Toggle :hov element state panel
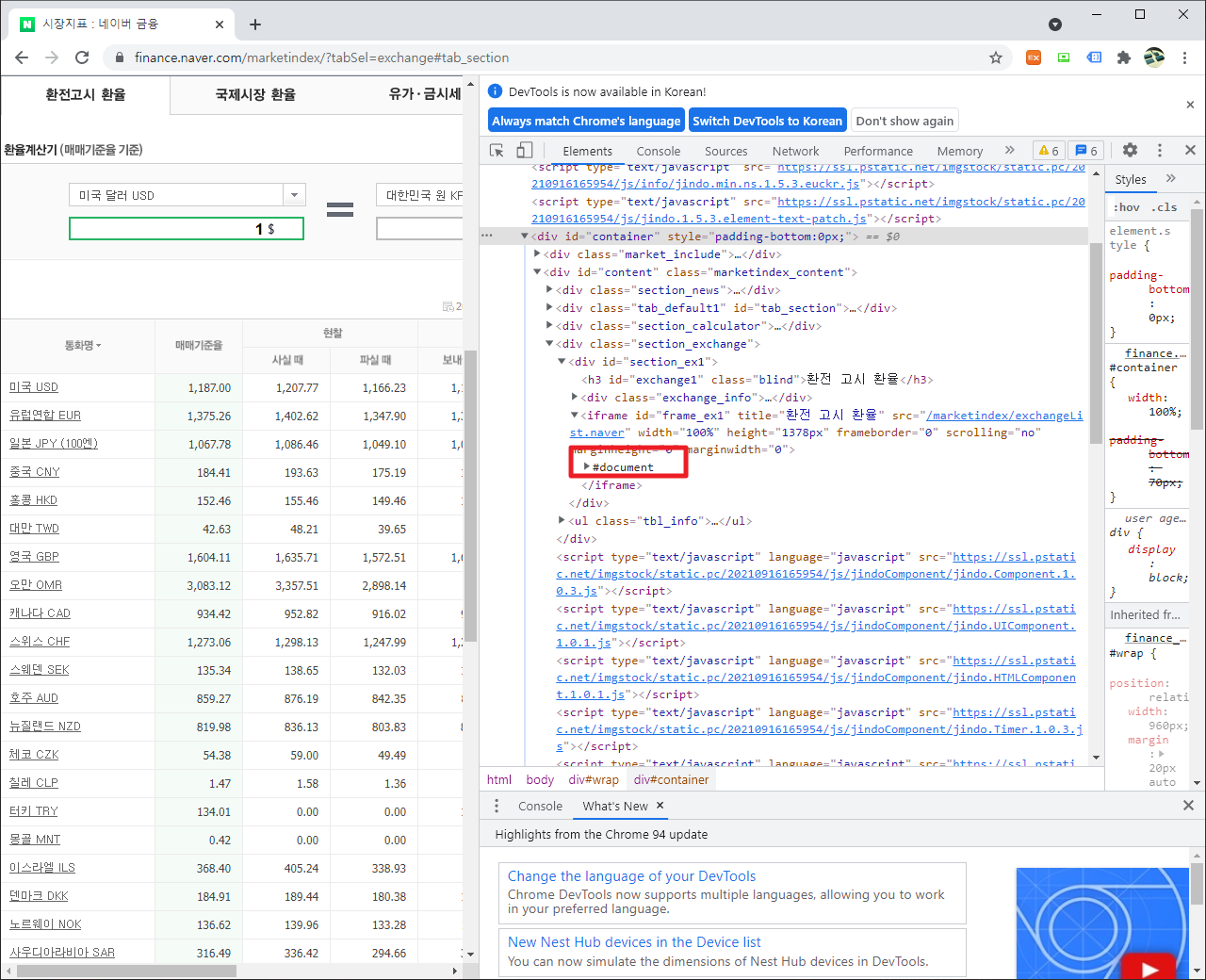This screenshot has height=980, width=1206. pos(1127,207)
